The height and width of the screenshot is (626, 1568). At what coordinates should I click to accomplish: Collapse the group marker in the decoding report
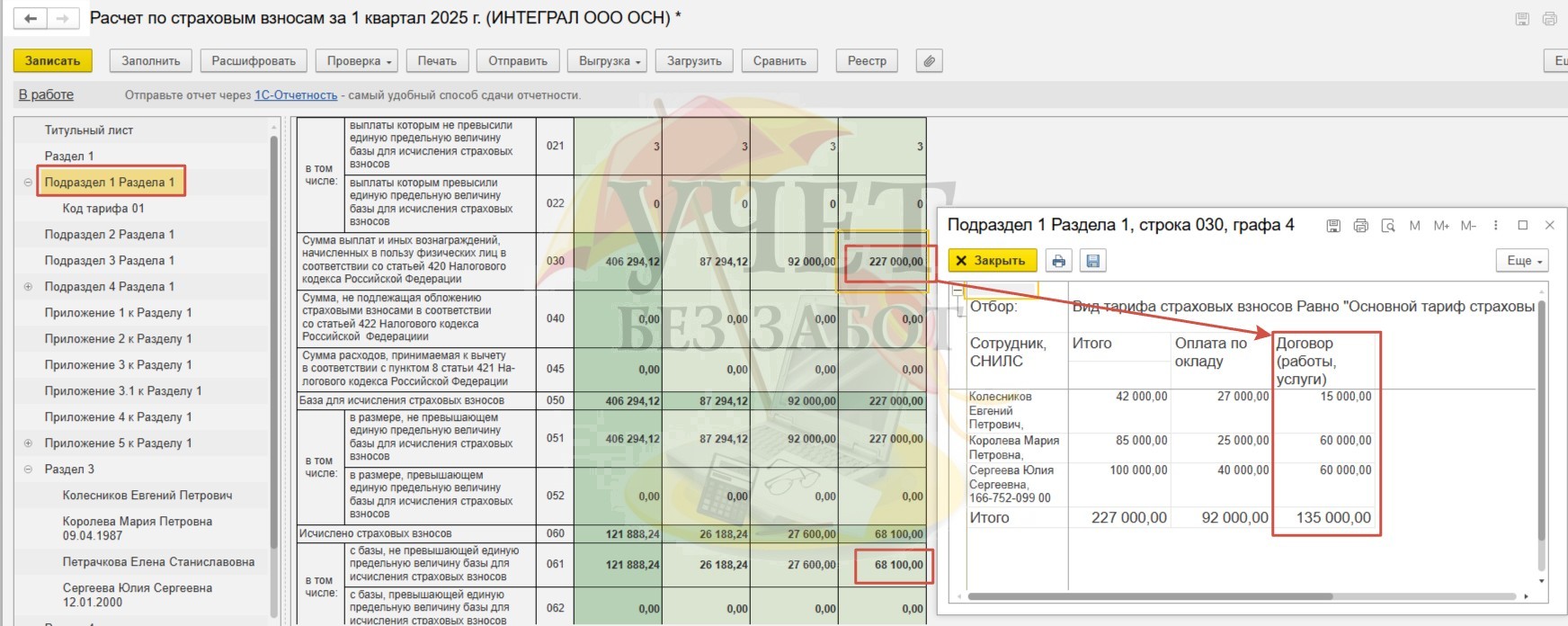click(x=957, y=290)
